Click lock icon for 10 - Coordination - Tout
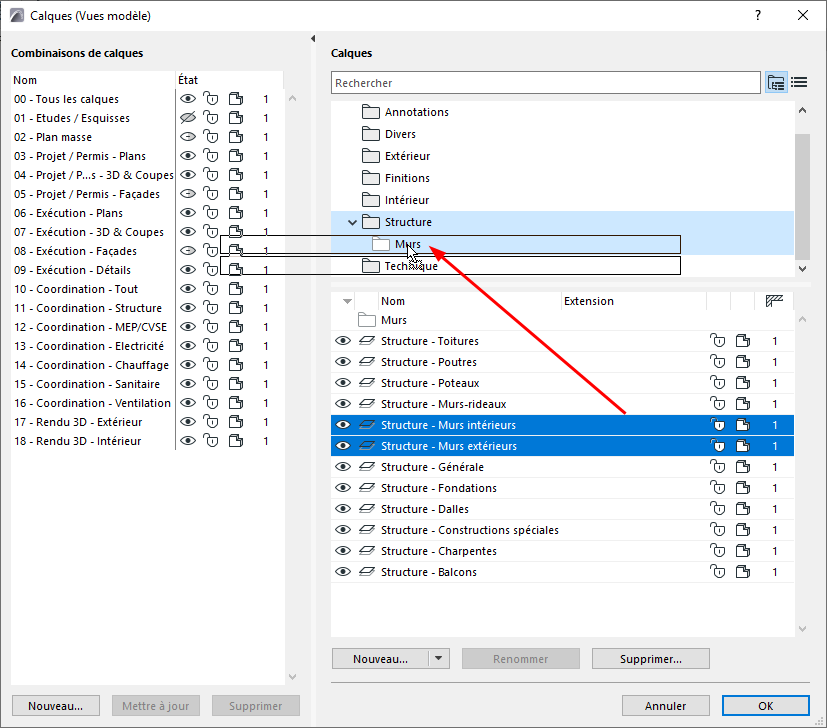The width and height of the screenshot is (827, 728). click(x=211, y=289)
